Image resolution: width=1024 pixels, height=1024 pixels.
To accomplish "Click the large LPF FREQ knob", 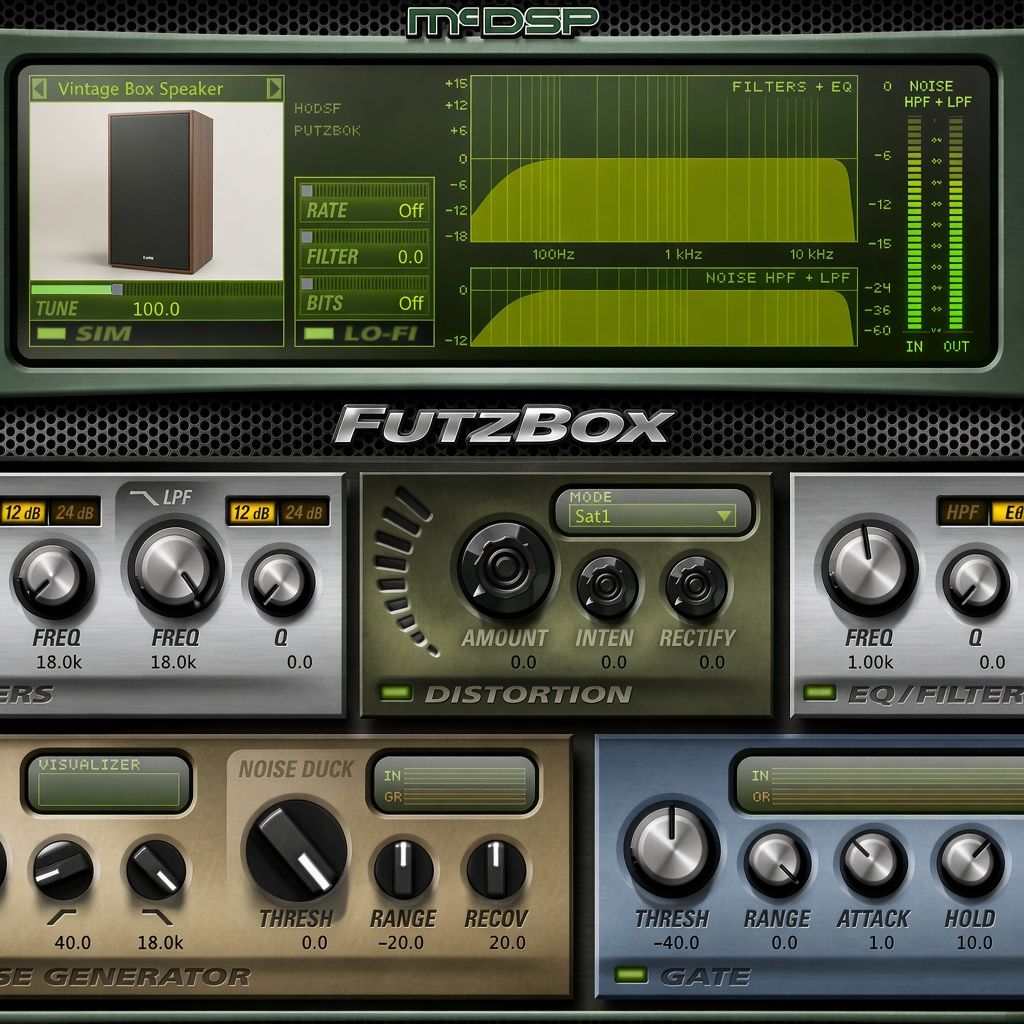I will click(x=176, y=569).
